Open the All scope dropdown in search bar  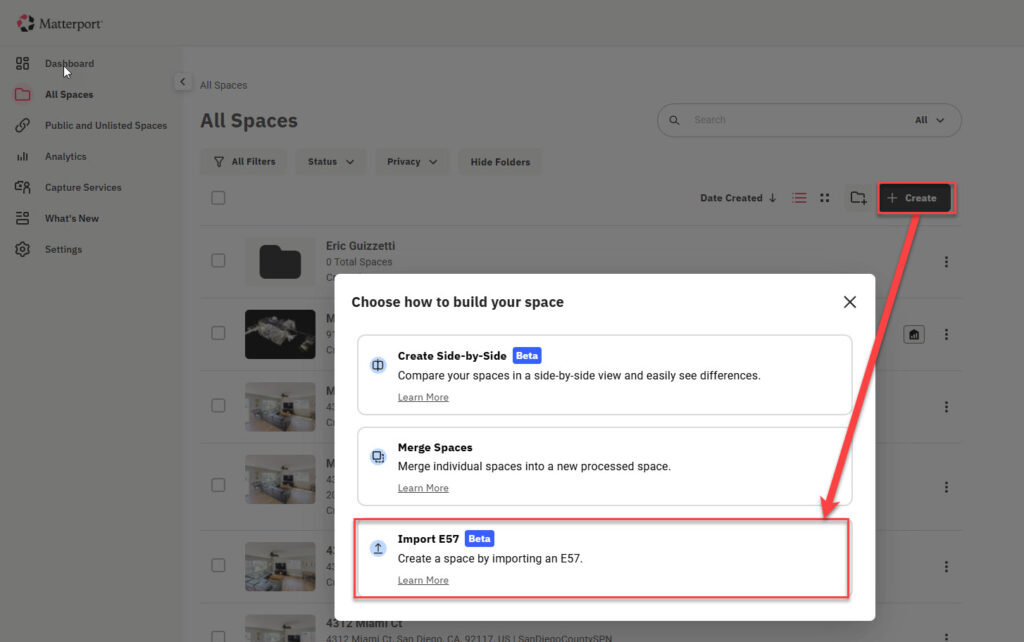(x=928, y=119)
